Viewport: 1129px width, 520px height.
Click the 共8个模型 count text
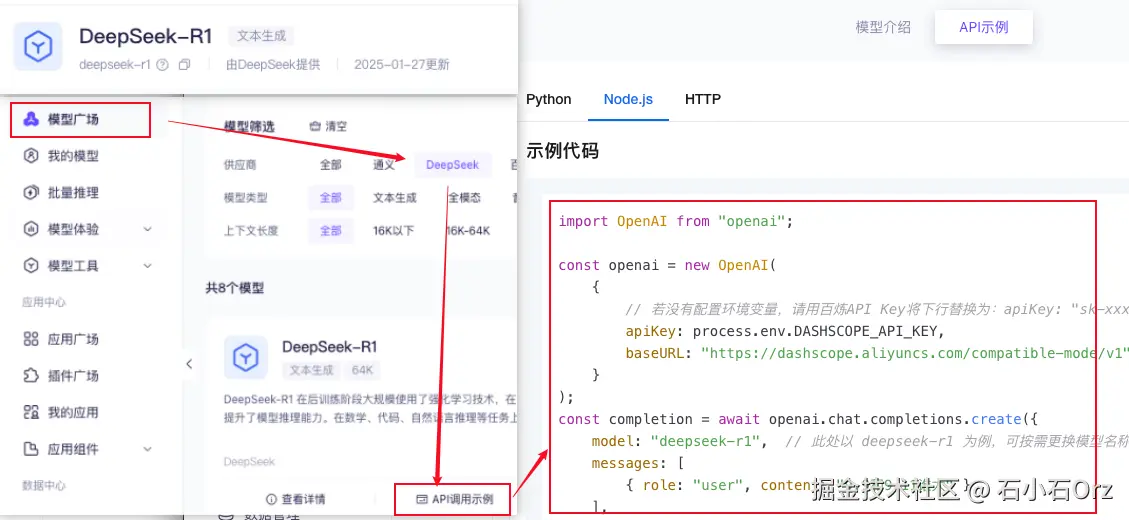coord(235,288)
